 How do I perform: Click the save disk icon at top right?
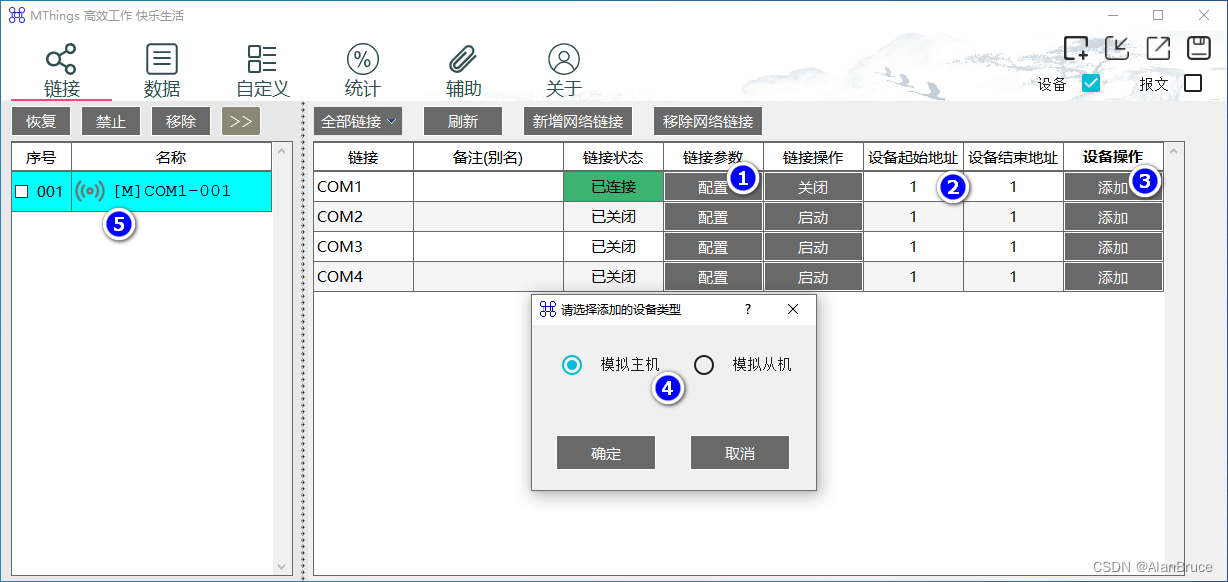(x=1198, y=48)
